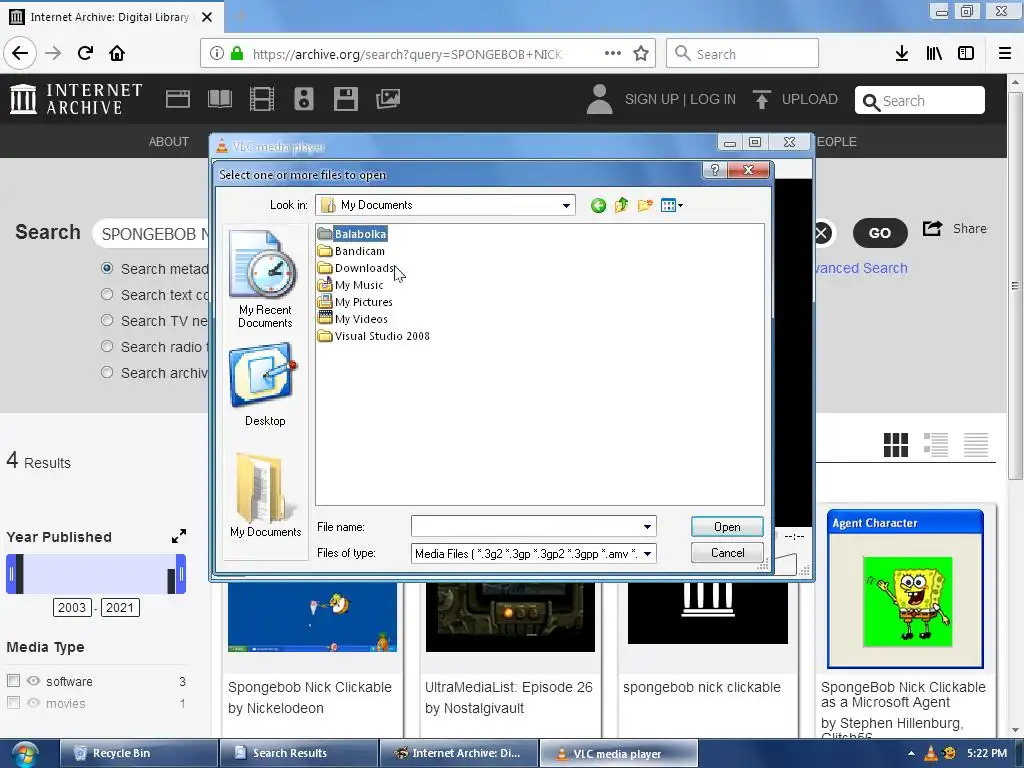1024x768 pixels.
Task: Select the Downloads folder
Action: (356, 268)
